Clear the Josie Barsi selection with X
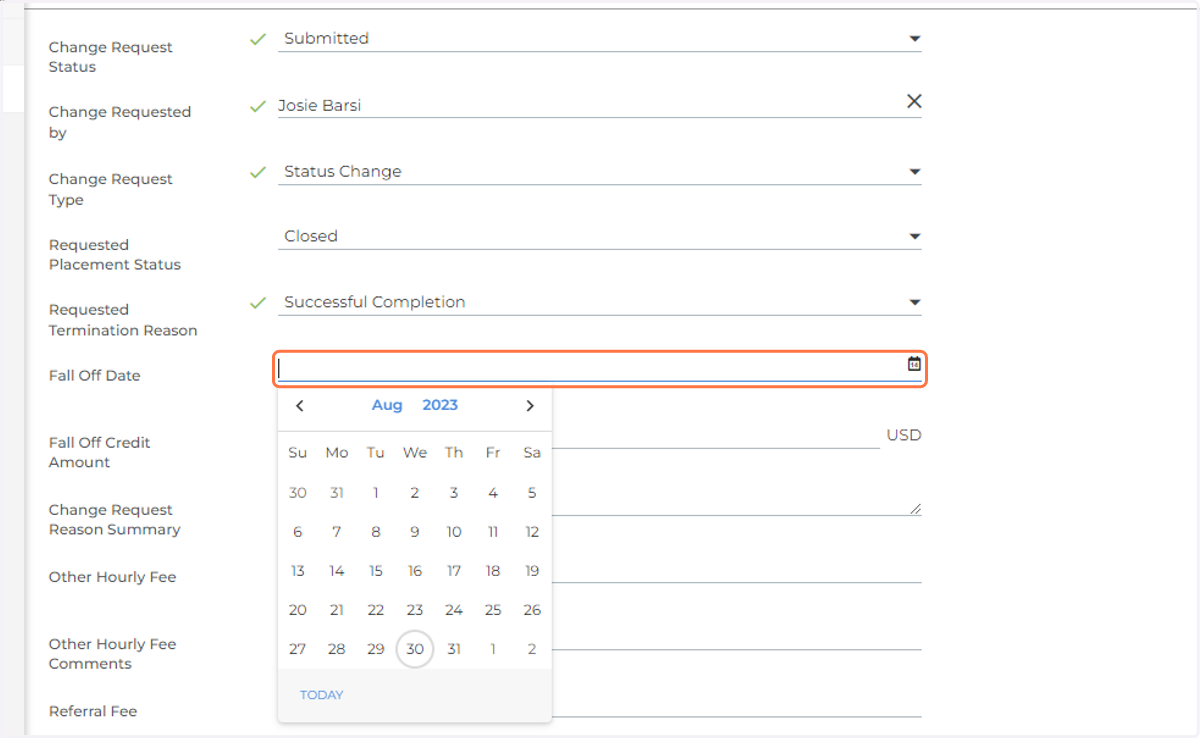The width and height of the screenshot is (1200, 738). [x=914, y=101]
